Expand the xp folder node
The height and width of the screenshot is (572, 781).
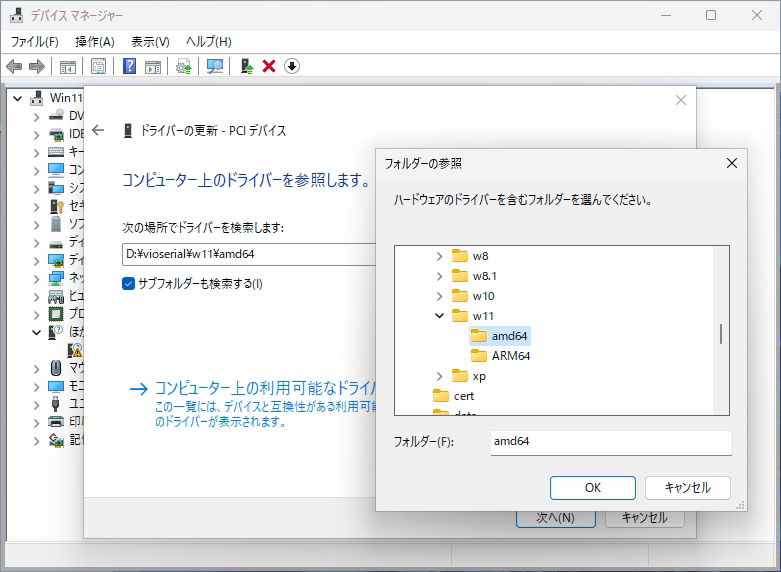439,376
